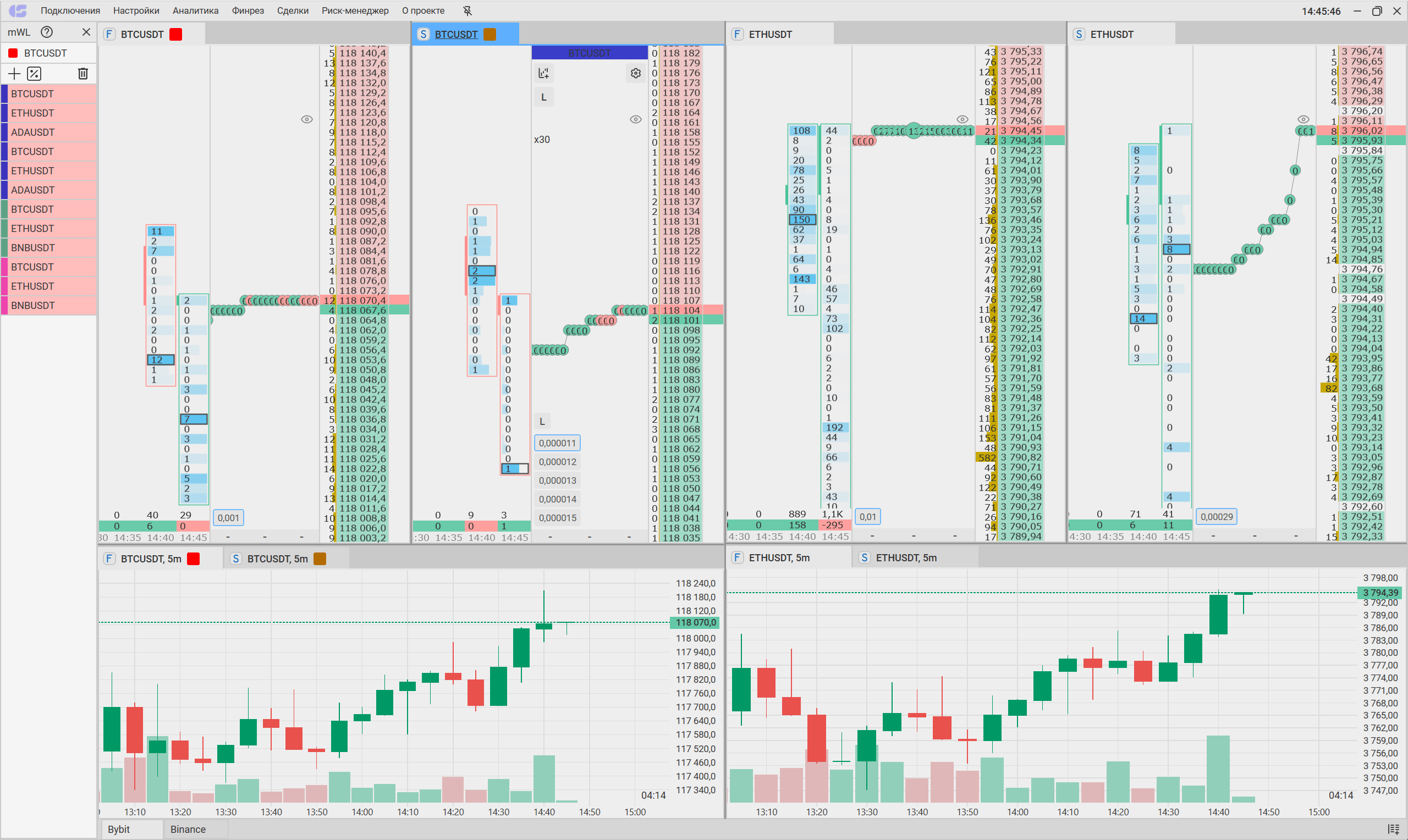
Task: Click the red color swatch on futures BTCUSDT tab
Action: (176, 35)
